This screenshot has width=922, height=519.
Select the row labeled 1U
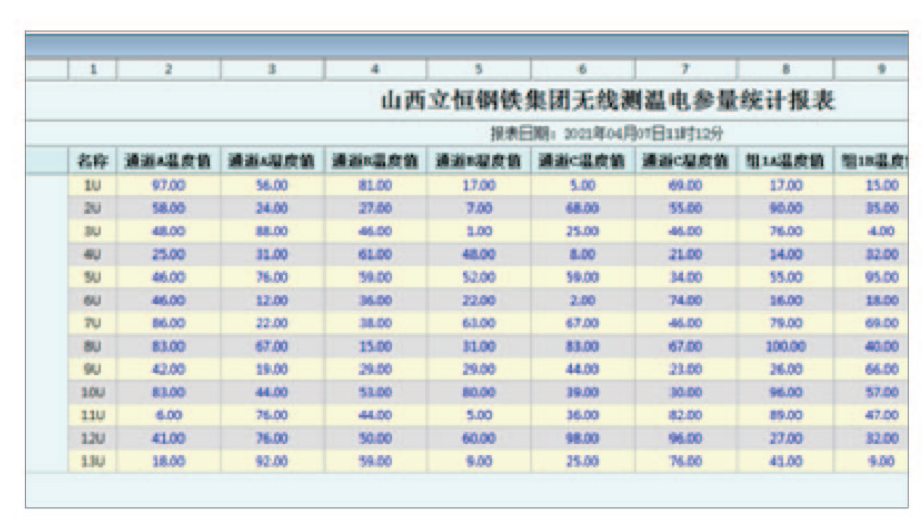point(93,185)
